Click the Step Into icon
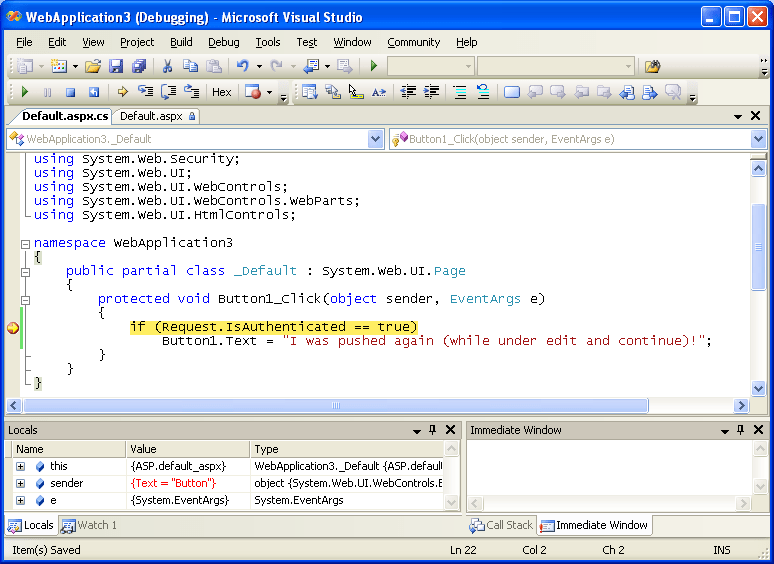This screenshot has width=774, height=564. pos(145,92)
